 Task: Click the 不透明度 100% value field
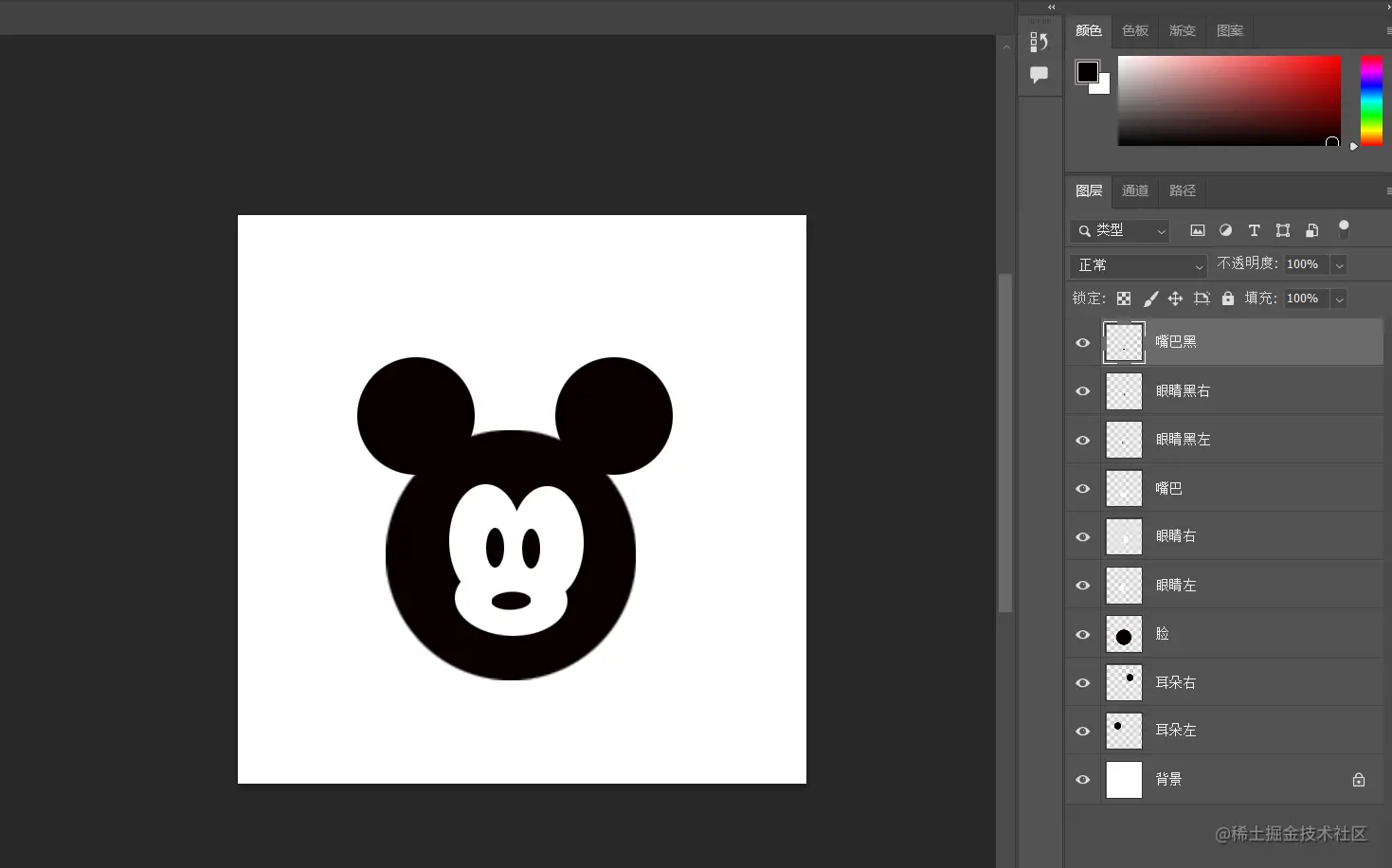point(1306,264)
